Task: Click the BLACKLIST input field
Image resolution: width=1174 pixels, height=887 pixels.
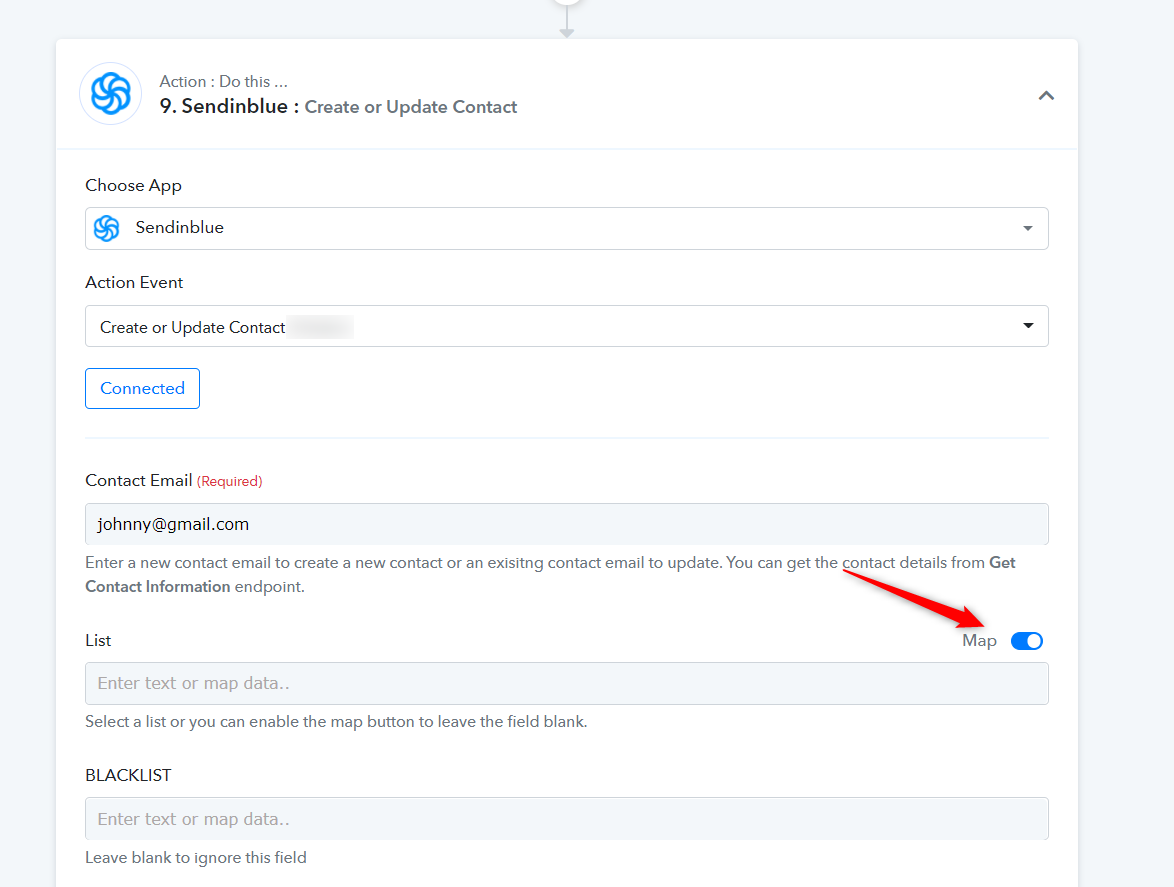Action: [567, 819]
